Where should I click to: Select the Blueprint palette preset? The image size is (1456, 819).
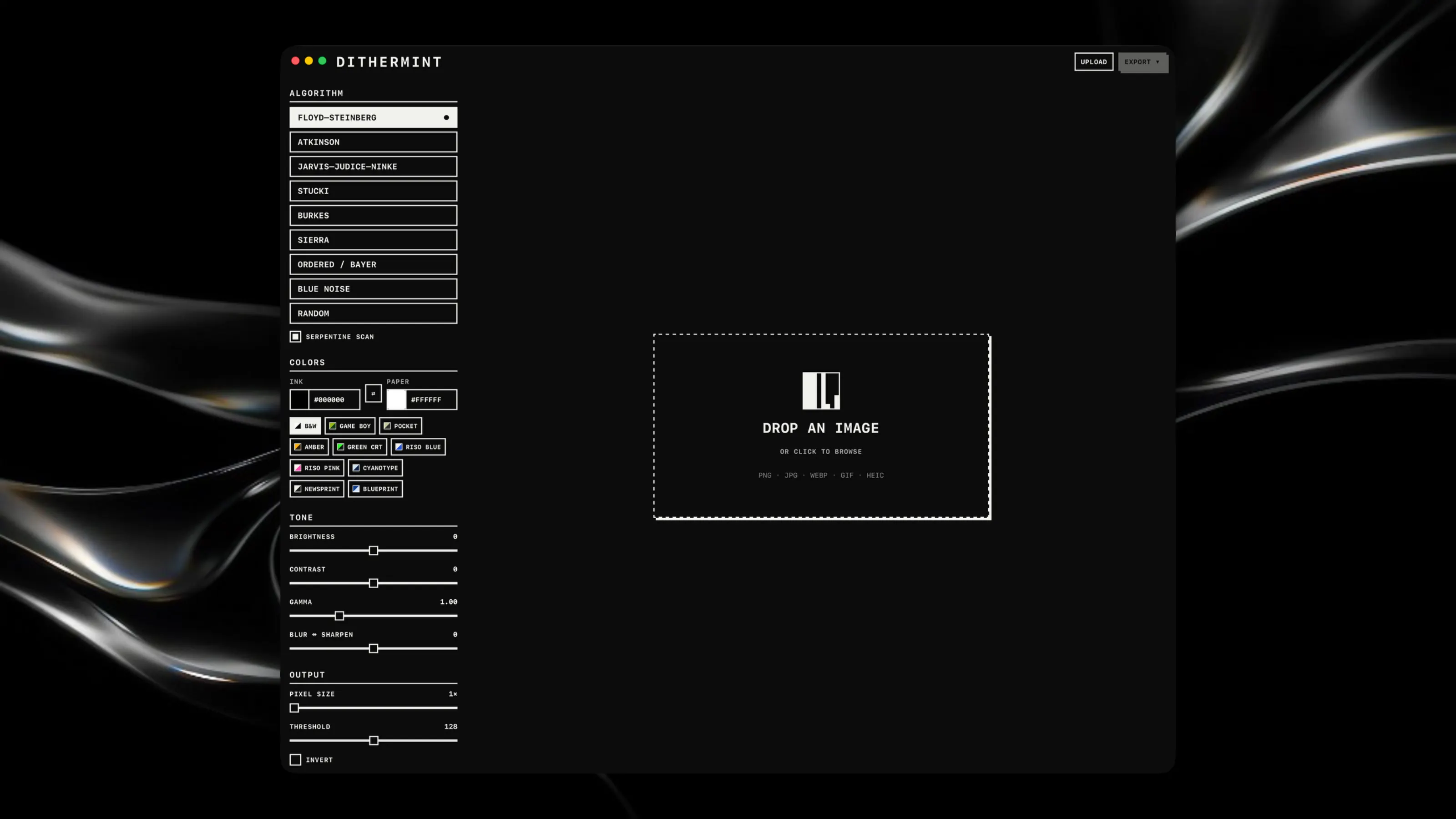[375, 488]
